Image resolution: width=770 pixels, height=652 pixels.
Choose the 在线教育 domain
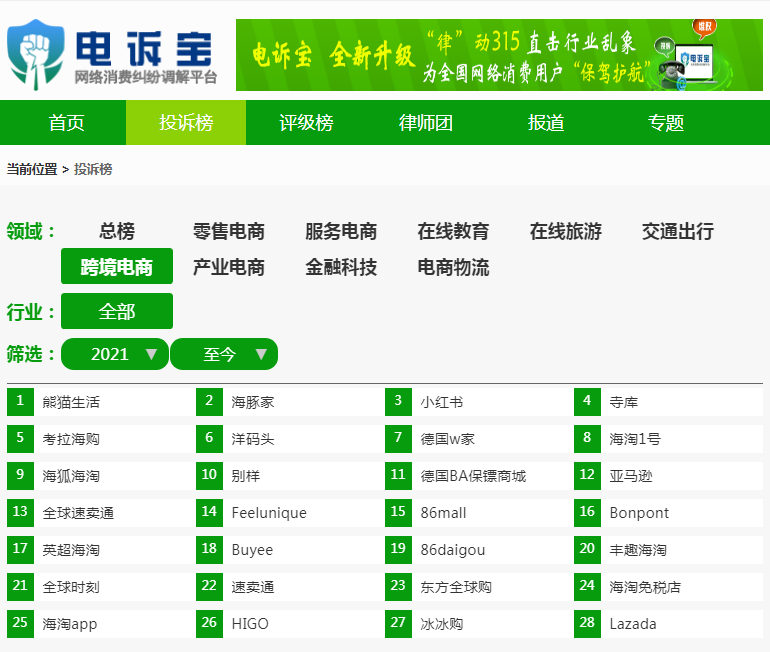click(x=453, y=231)
